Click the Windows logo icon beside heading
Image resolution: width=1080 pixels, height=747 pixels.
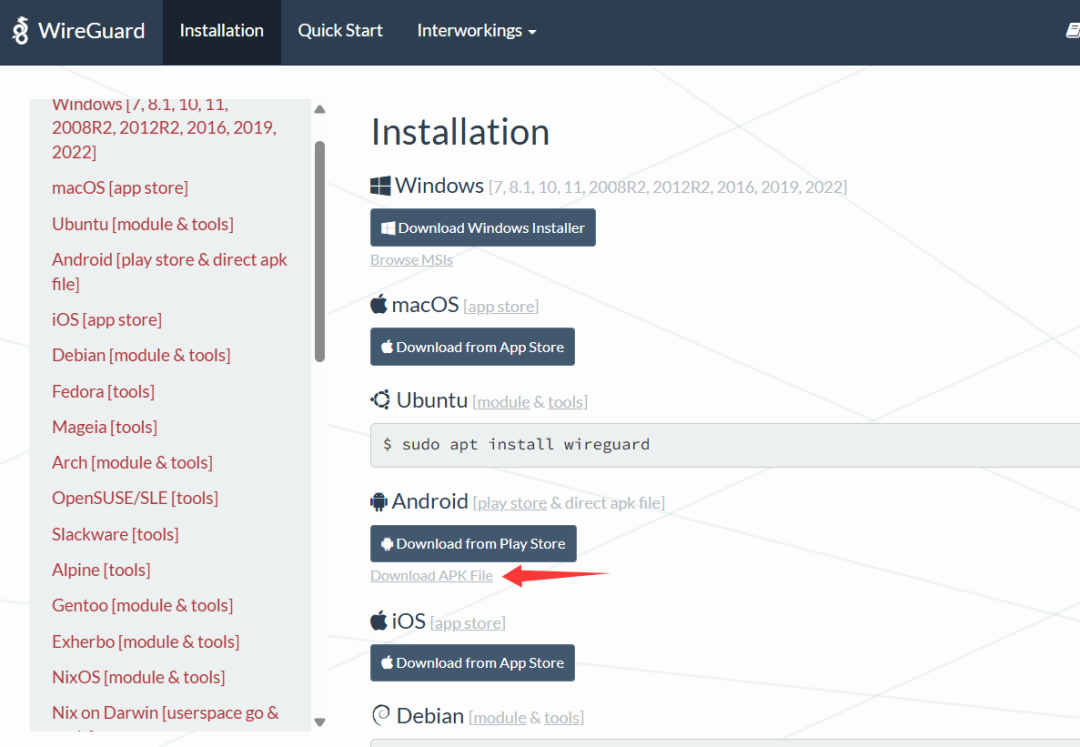380,186
